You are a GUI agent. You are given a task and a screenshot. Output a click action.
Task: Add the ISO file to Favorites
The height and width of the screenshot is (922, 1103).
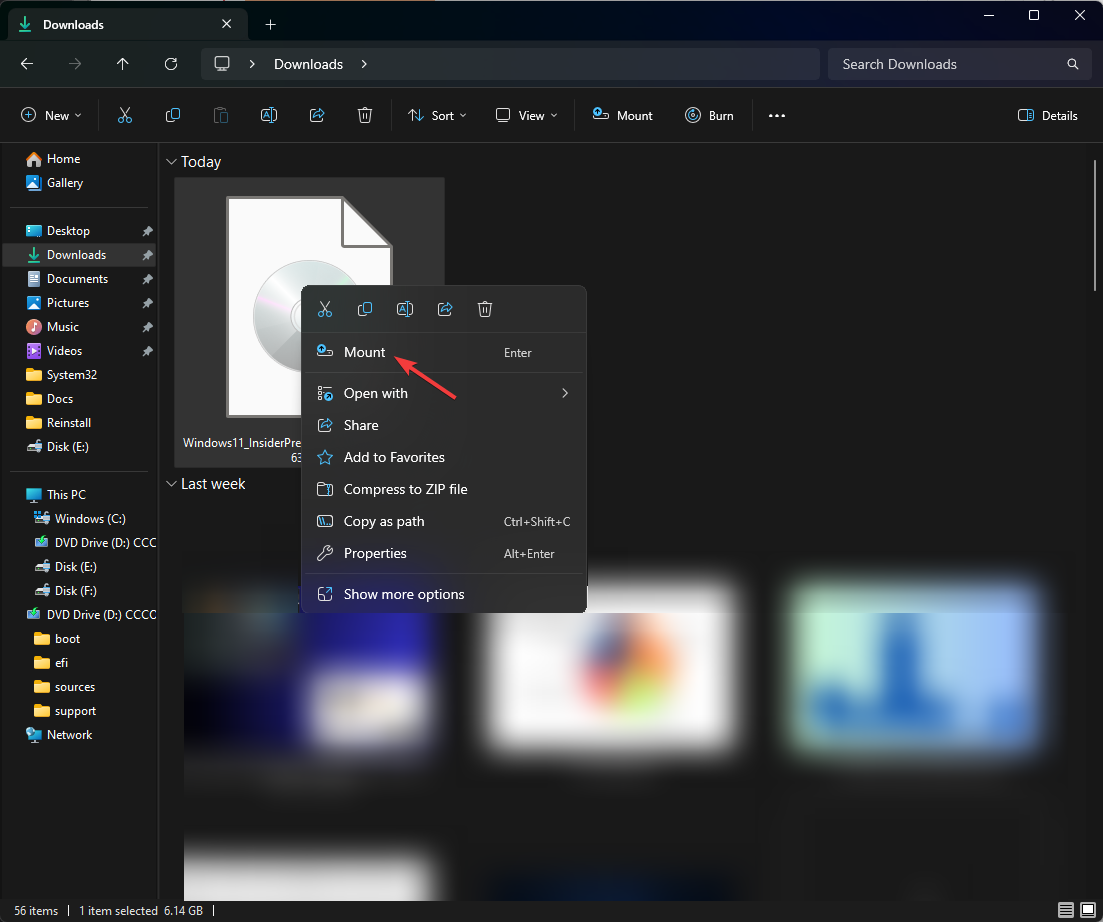click(394, 457)
